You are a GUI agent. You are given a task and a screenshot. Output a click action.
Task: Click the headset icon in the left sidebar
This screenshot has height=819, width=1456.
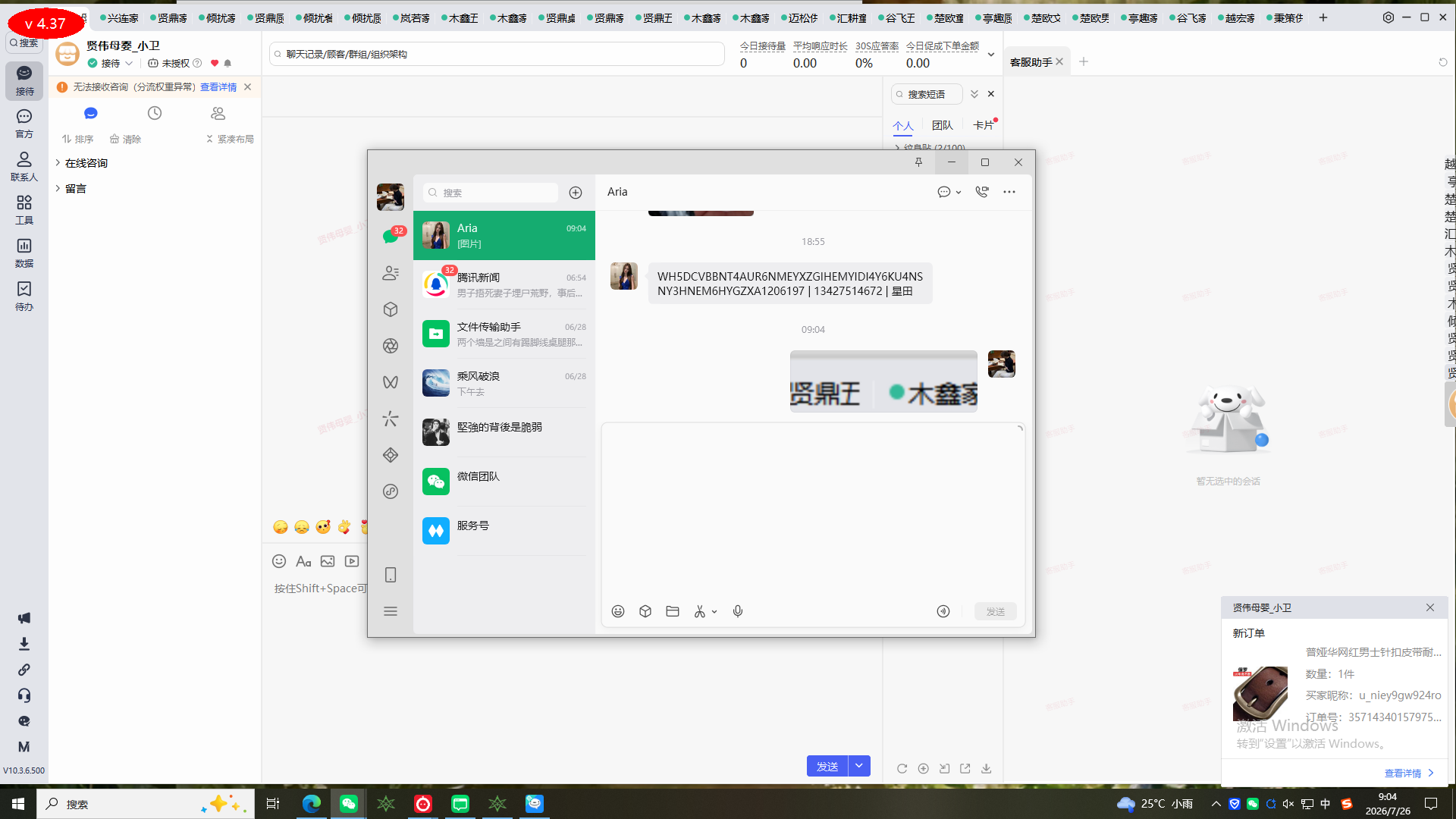point(24,695)
